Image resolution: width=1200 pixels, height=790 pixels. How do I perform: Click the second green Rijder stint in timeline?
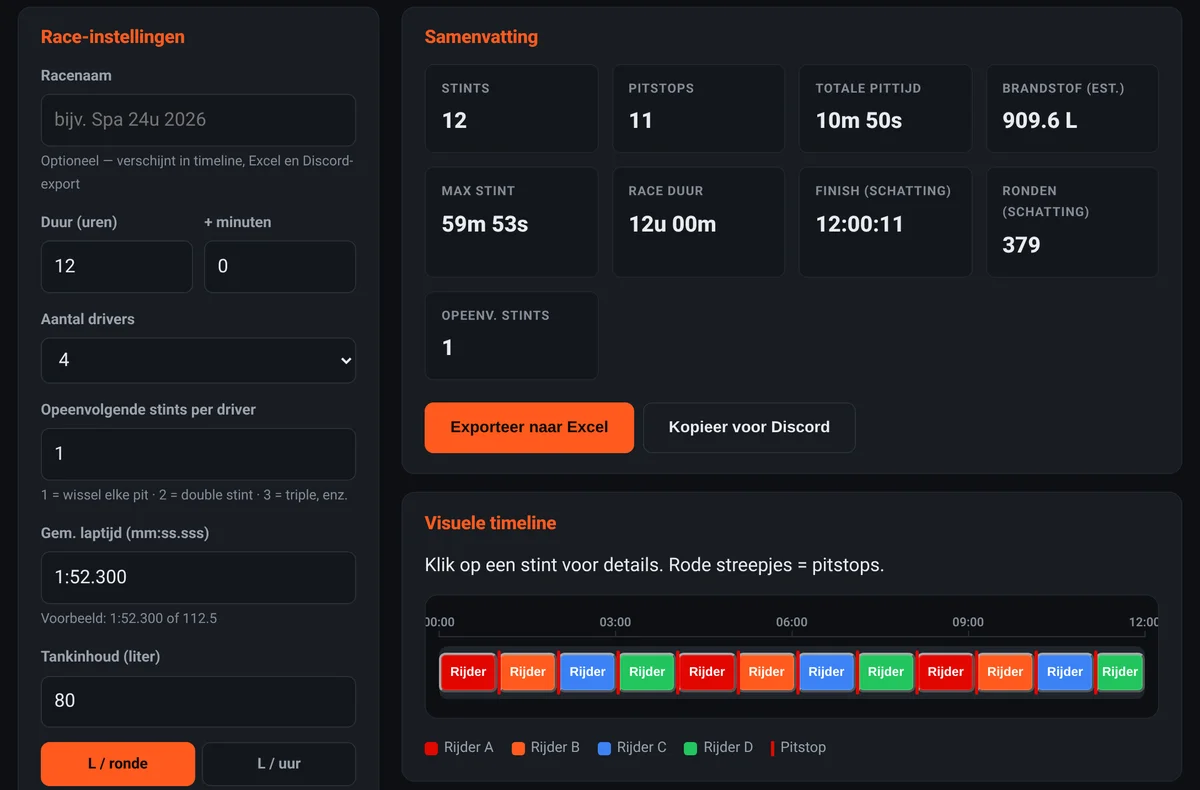click(x=886, y=672)
